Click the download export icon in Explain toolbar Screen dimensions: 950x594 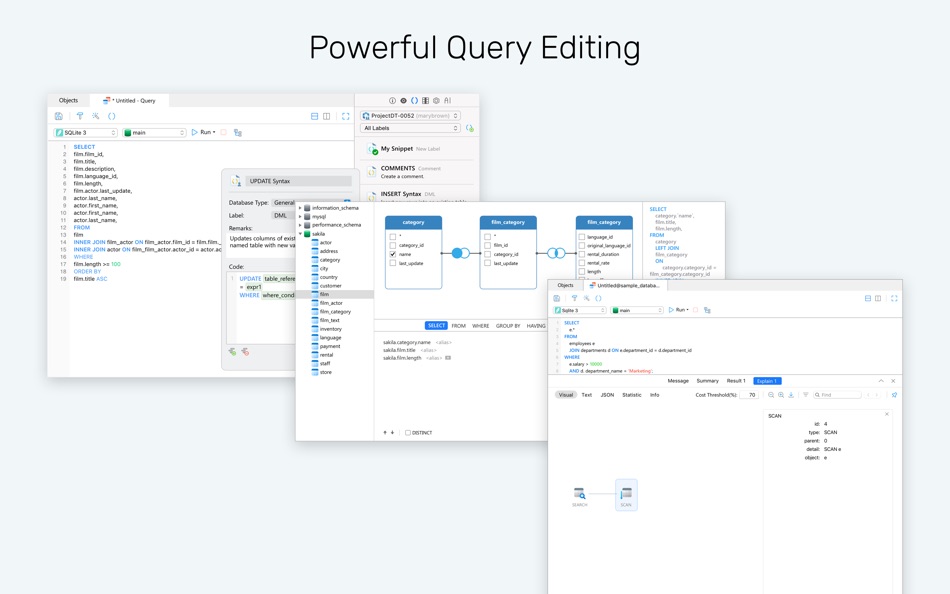[x=791, y=395]
